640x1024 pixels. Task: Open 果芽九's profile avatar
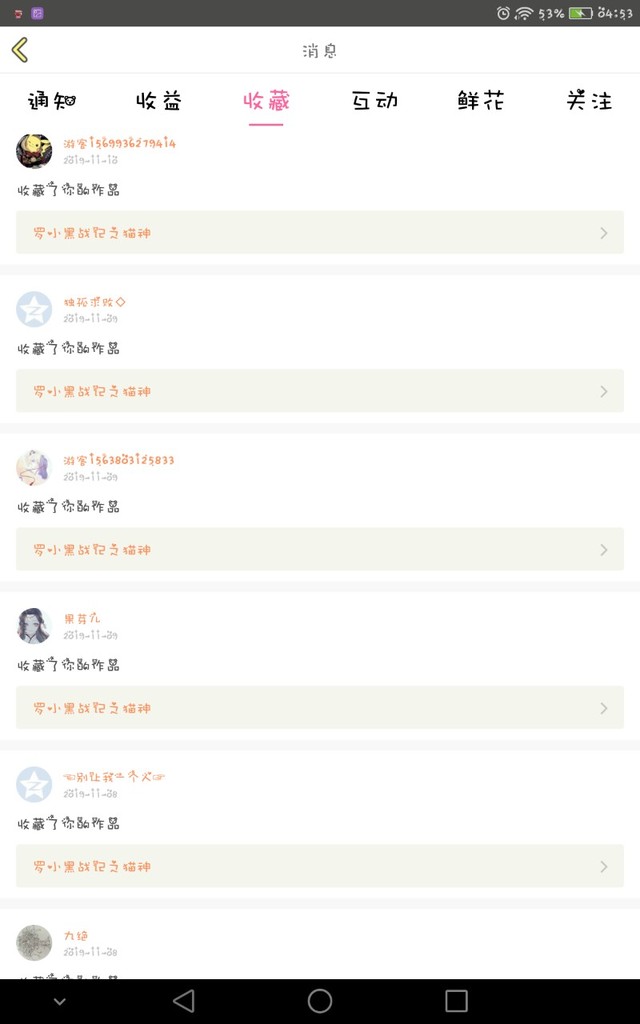(34, 626)
